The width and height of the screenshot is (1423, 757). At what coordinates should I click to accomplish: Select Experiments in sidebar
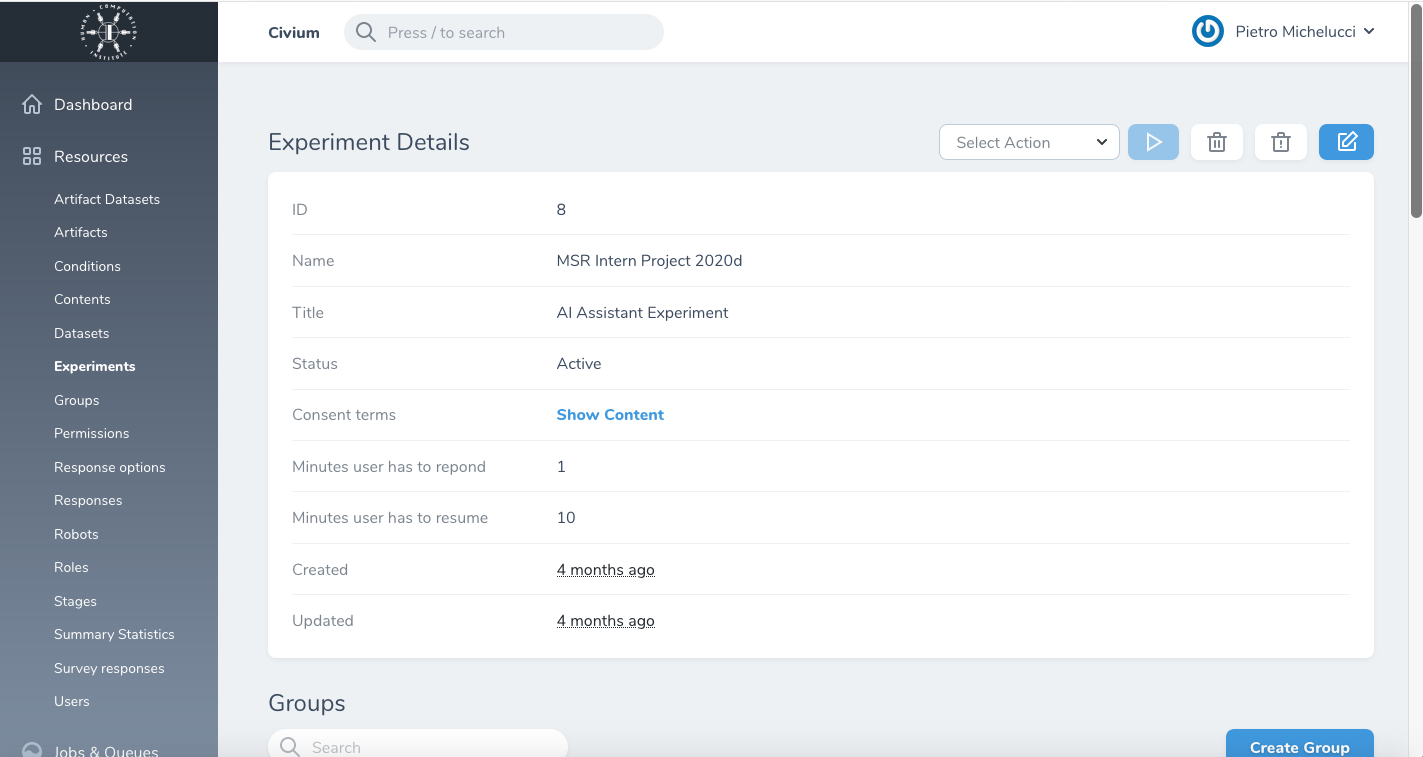pyautogui.click(x=95, y=366)
